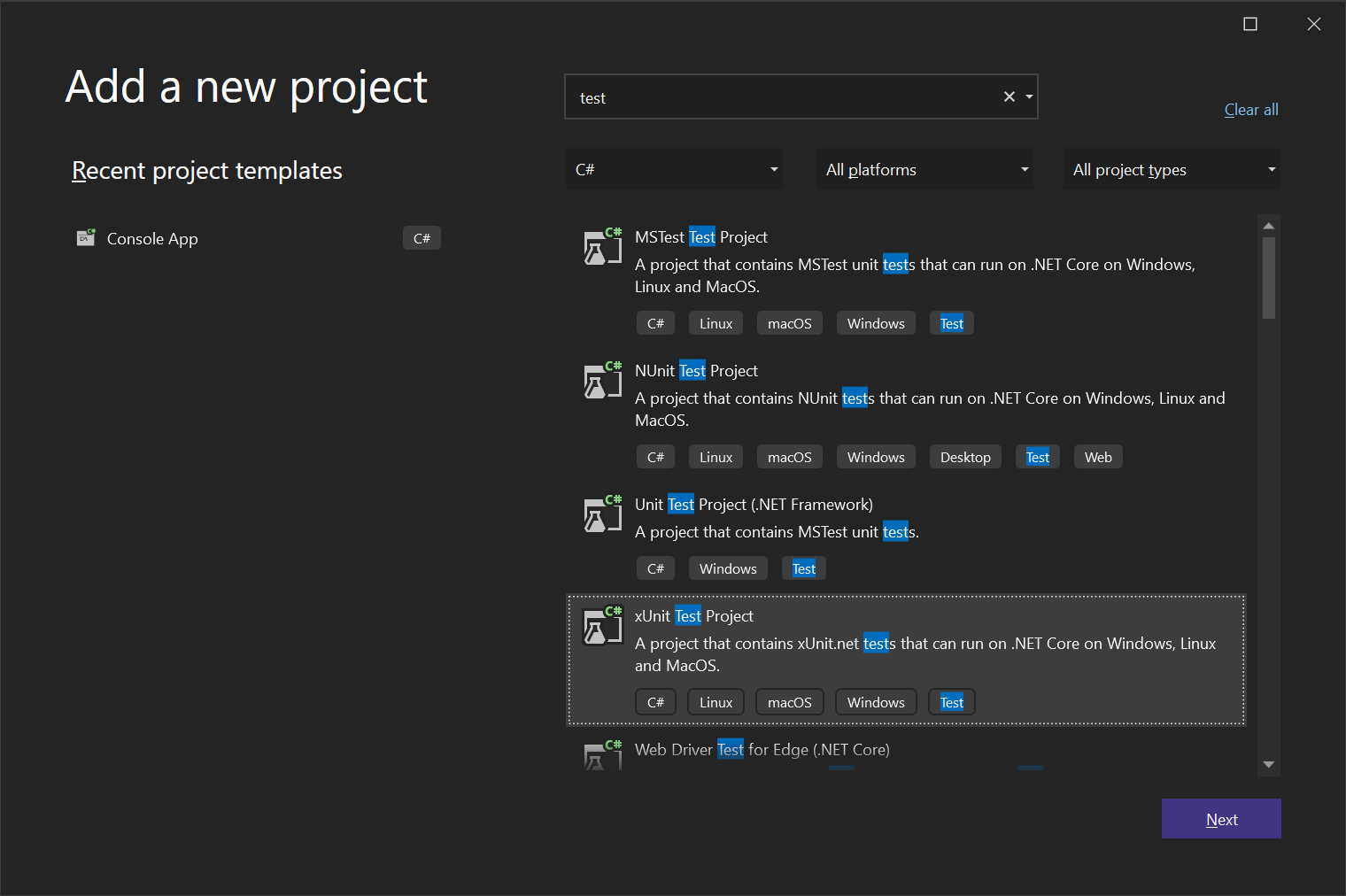The width and height of the screenshot is (1346, 896).
Task: Select Console App in recent templates
Action: (x=152, y=239)
